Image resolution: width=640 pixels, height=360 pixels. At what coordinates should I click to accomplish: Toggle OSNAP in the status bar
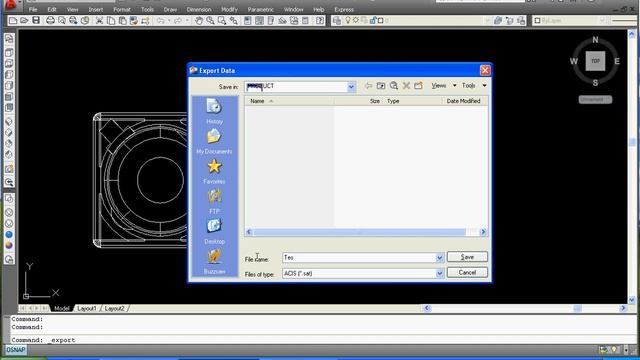tap(16, 350)
